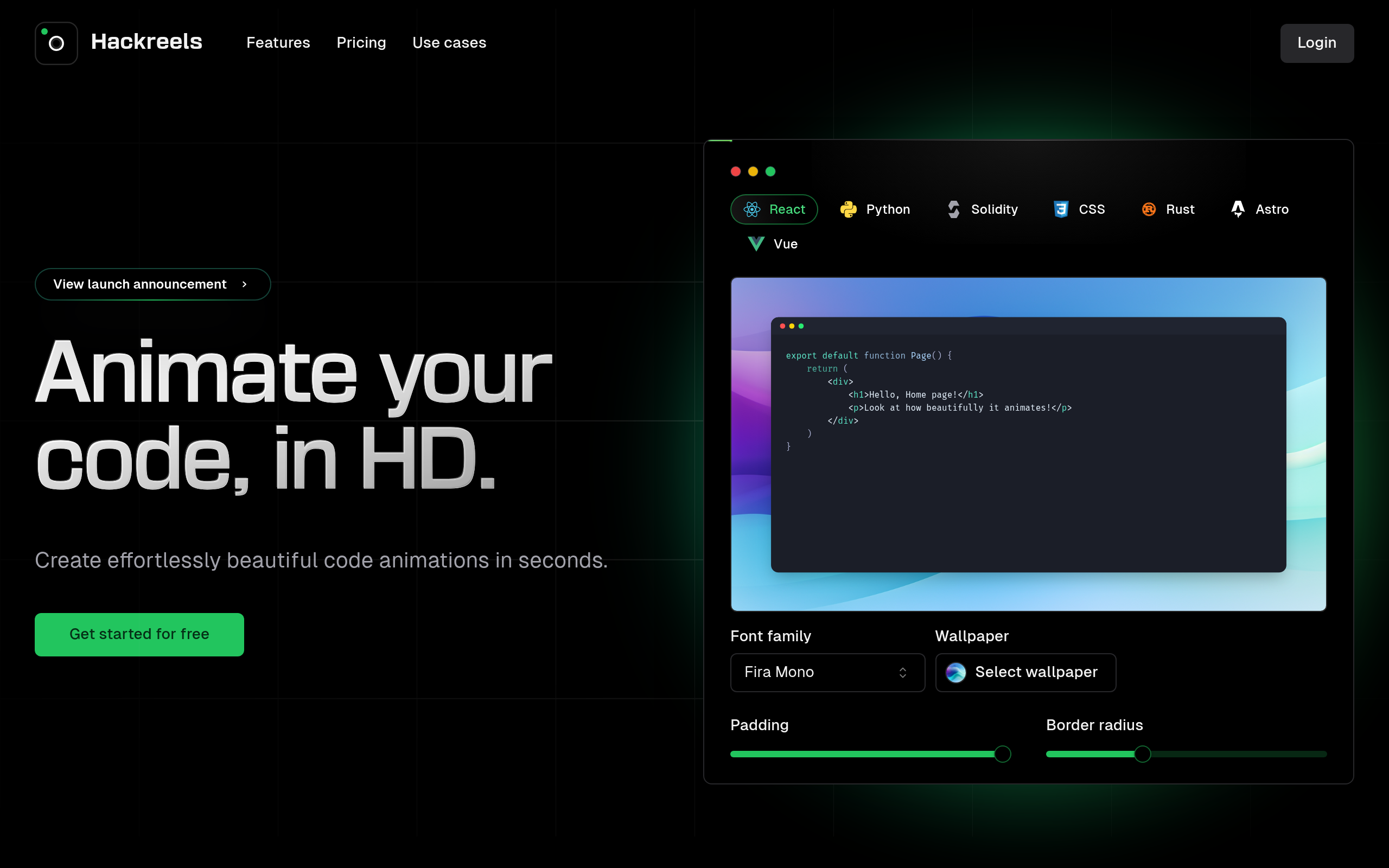Click the CSS3 shield icon
Screen dimensions: 1389x868
click(1061, 209)
